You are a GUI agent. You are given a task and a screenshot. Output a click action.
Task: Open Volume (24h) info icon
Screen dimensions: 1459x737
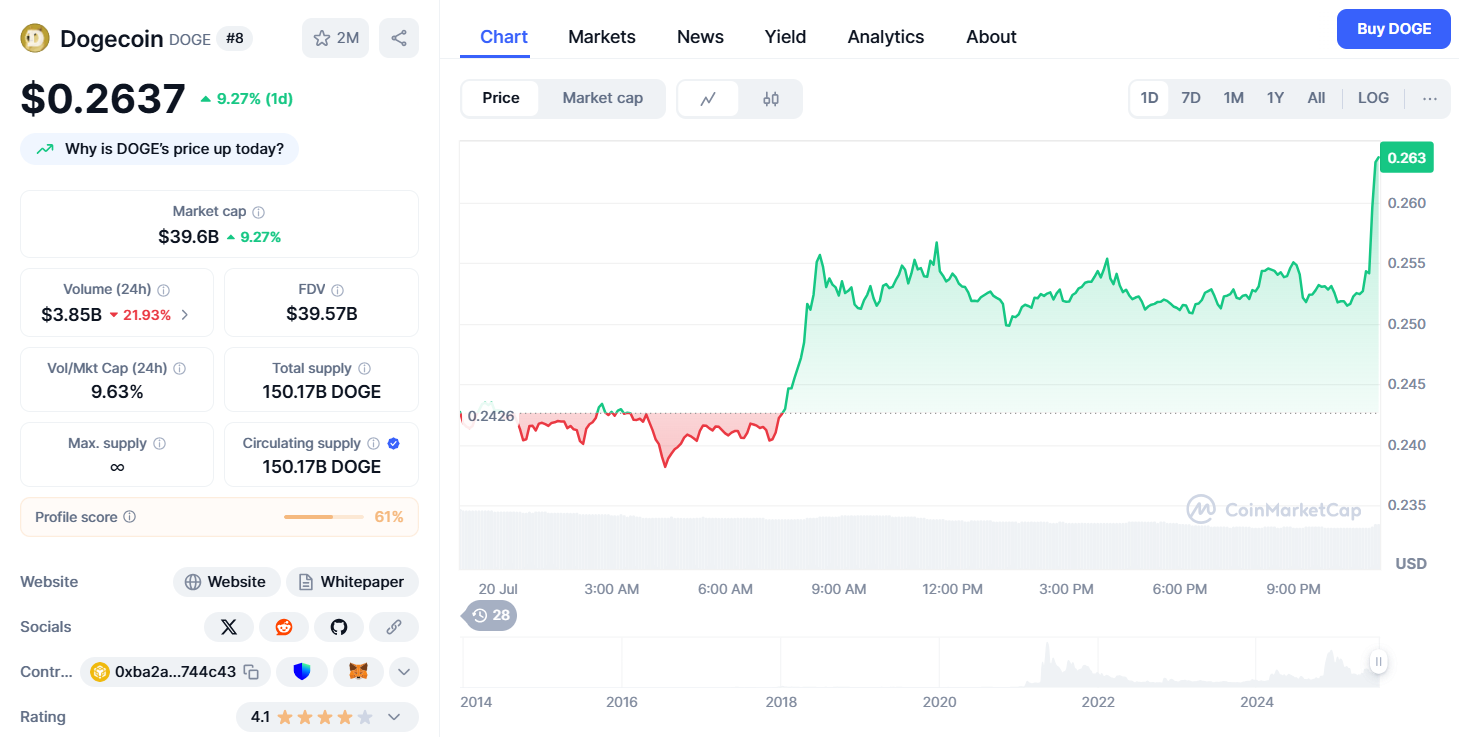point(164,290)
